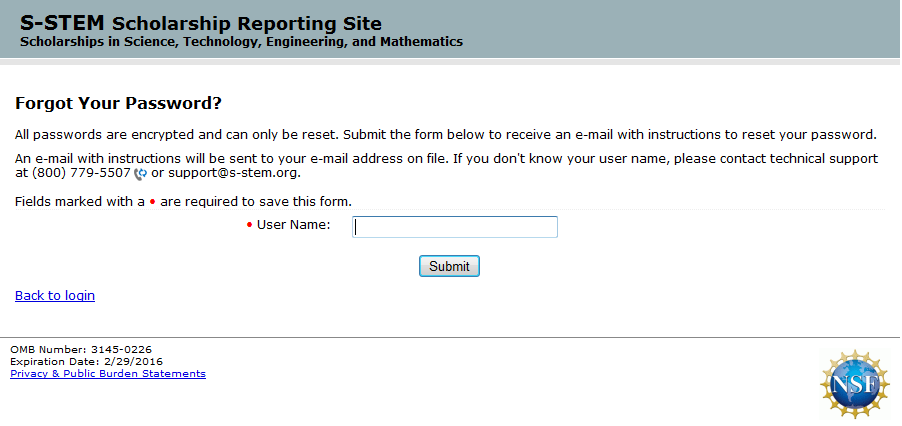Click the User Name text field
902x426 pixels.
455,227
